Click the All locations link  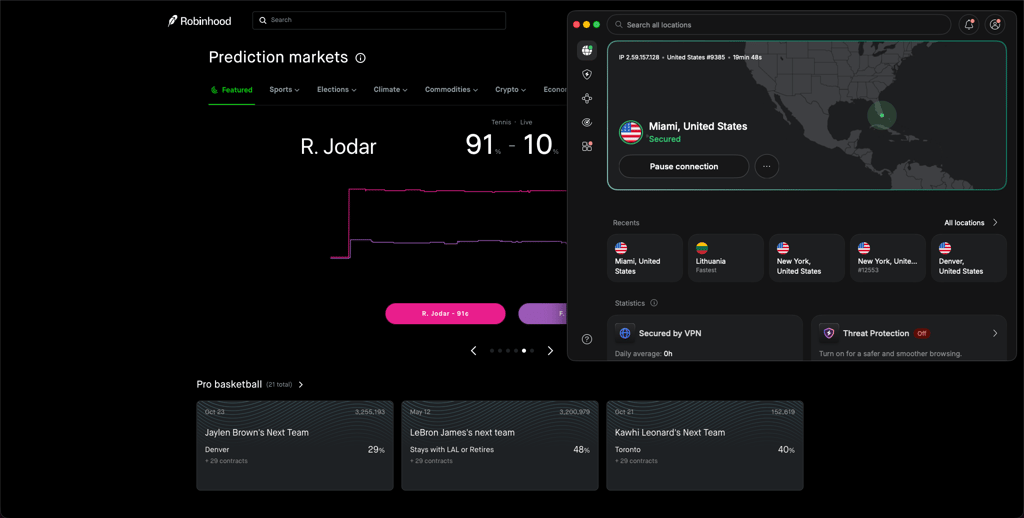click(x=964, y=223)
